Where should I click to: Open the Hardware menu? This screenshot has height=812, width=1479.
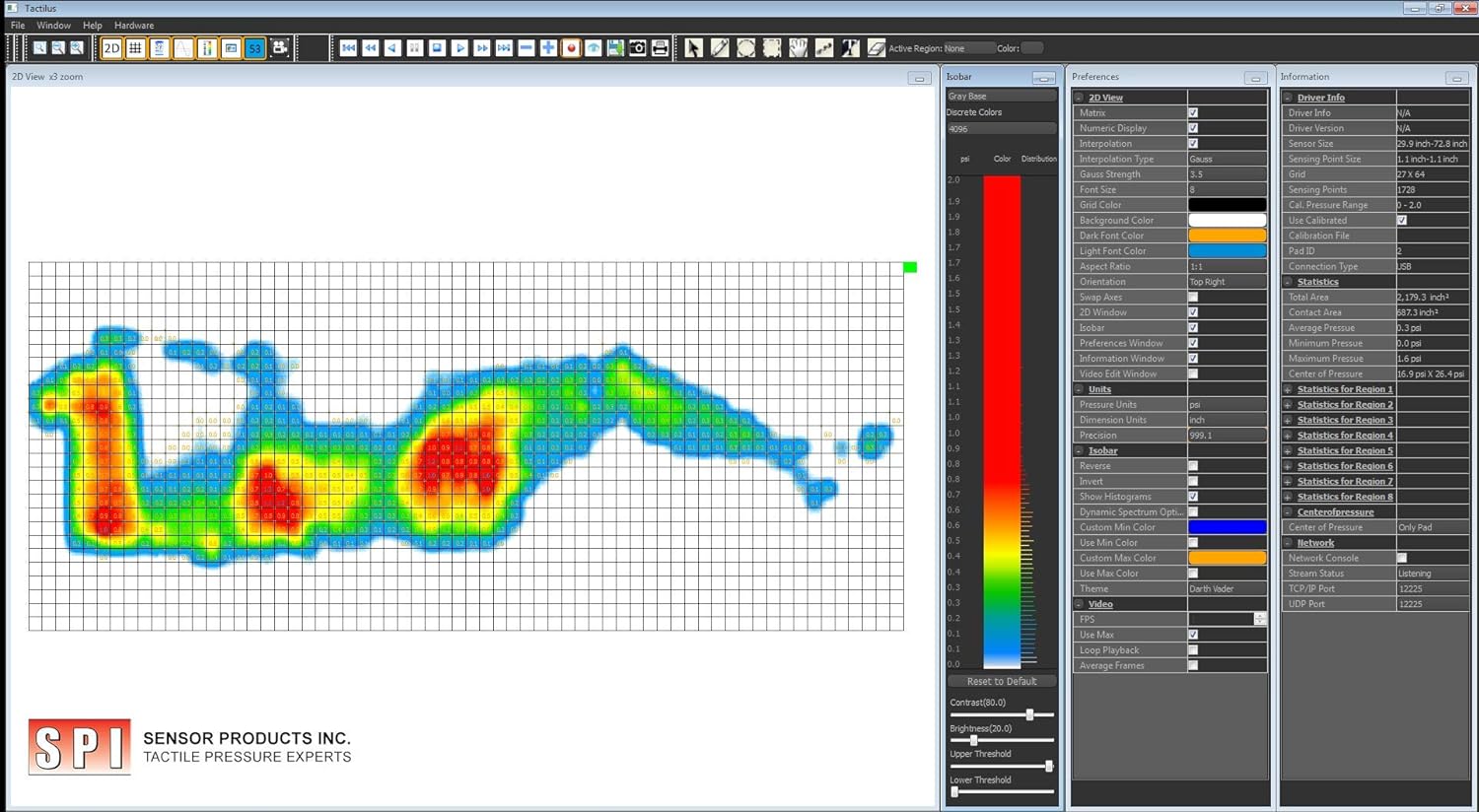coord(134,26)
